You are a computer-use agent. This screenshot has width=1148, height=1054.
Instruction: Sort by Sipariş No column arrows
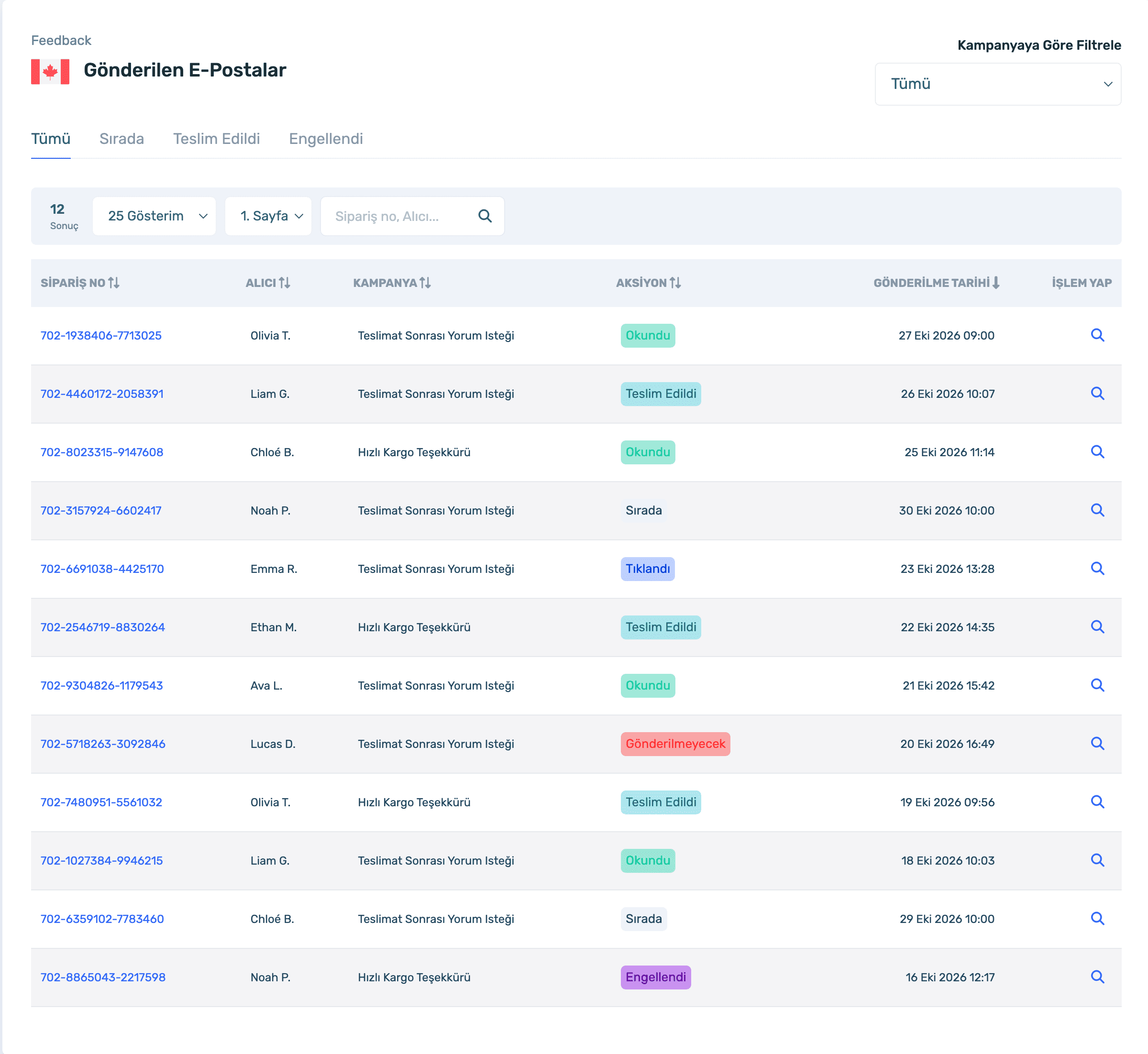click(113, 283)
